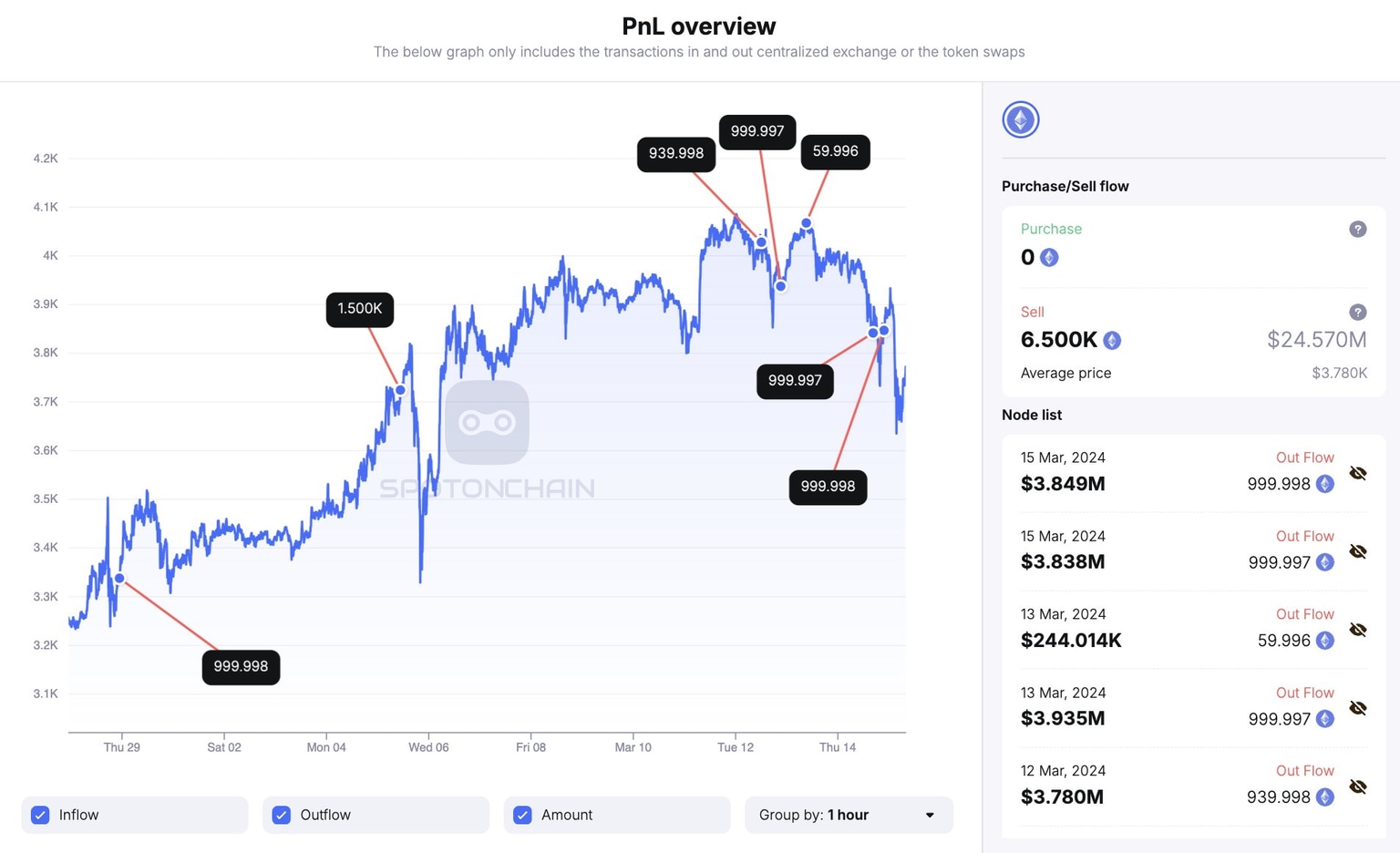Reveal the $244.014K node with its eye icon
This screenshot has height=853, width=1400.
pyautogui.click(x=1358, y=630)
